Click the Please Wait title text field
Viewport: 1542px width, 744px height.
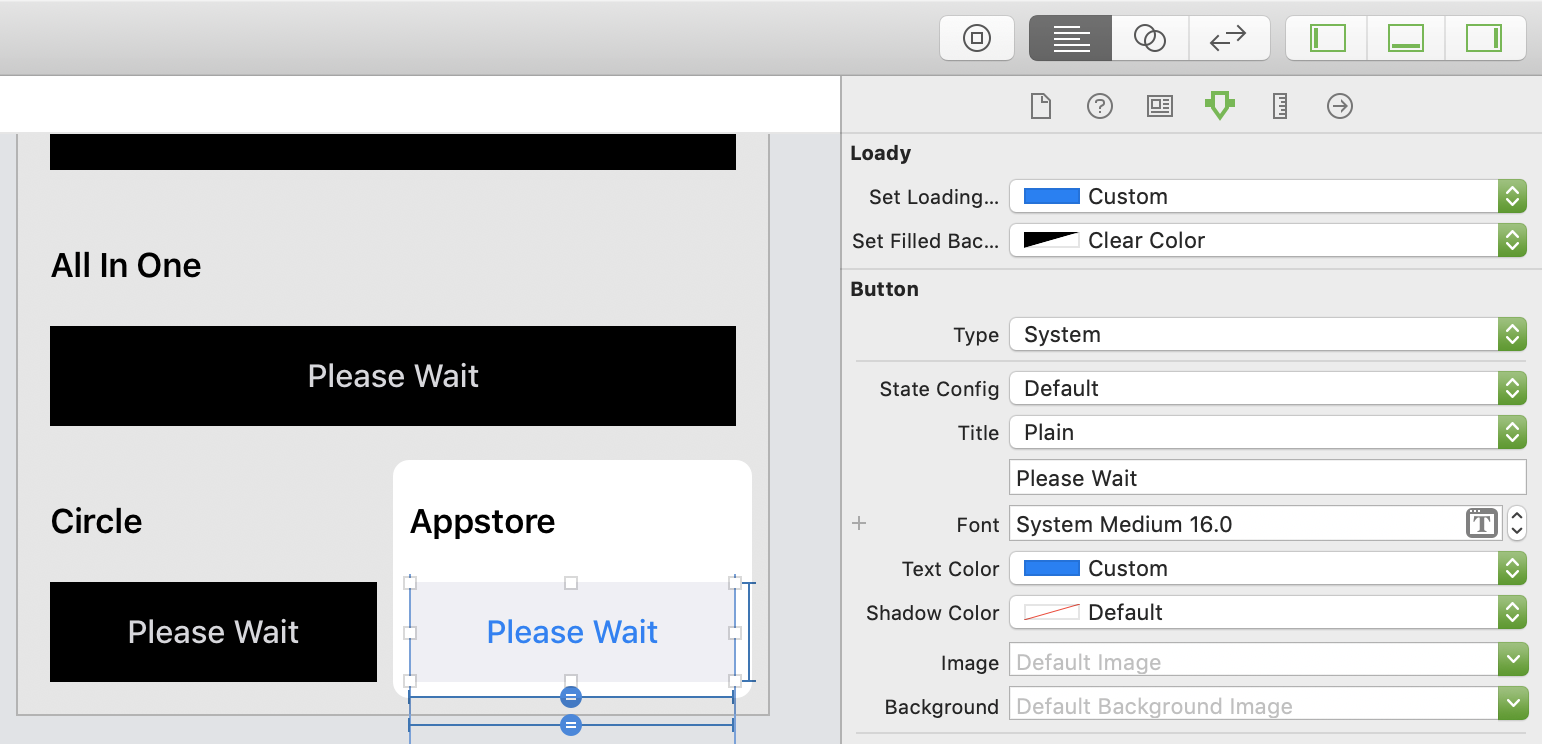(1267, 478)
